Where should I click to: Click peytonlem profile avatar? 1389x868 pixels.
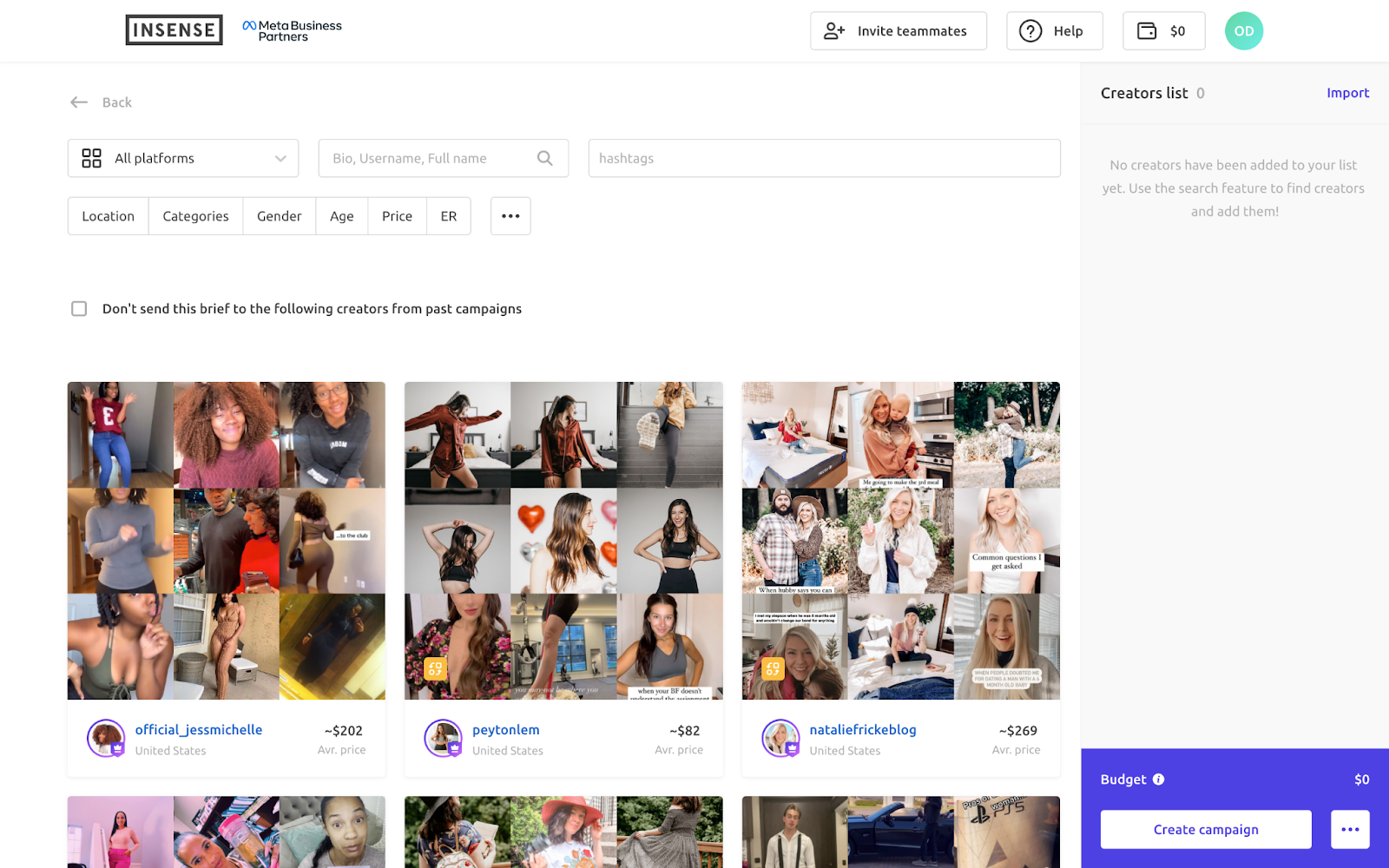(443, 739)
